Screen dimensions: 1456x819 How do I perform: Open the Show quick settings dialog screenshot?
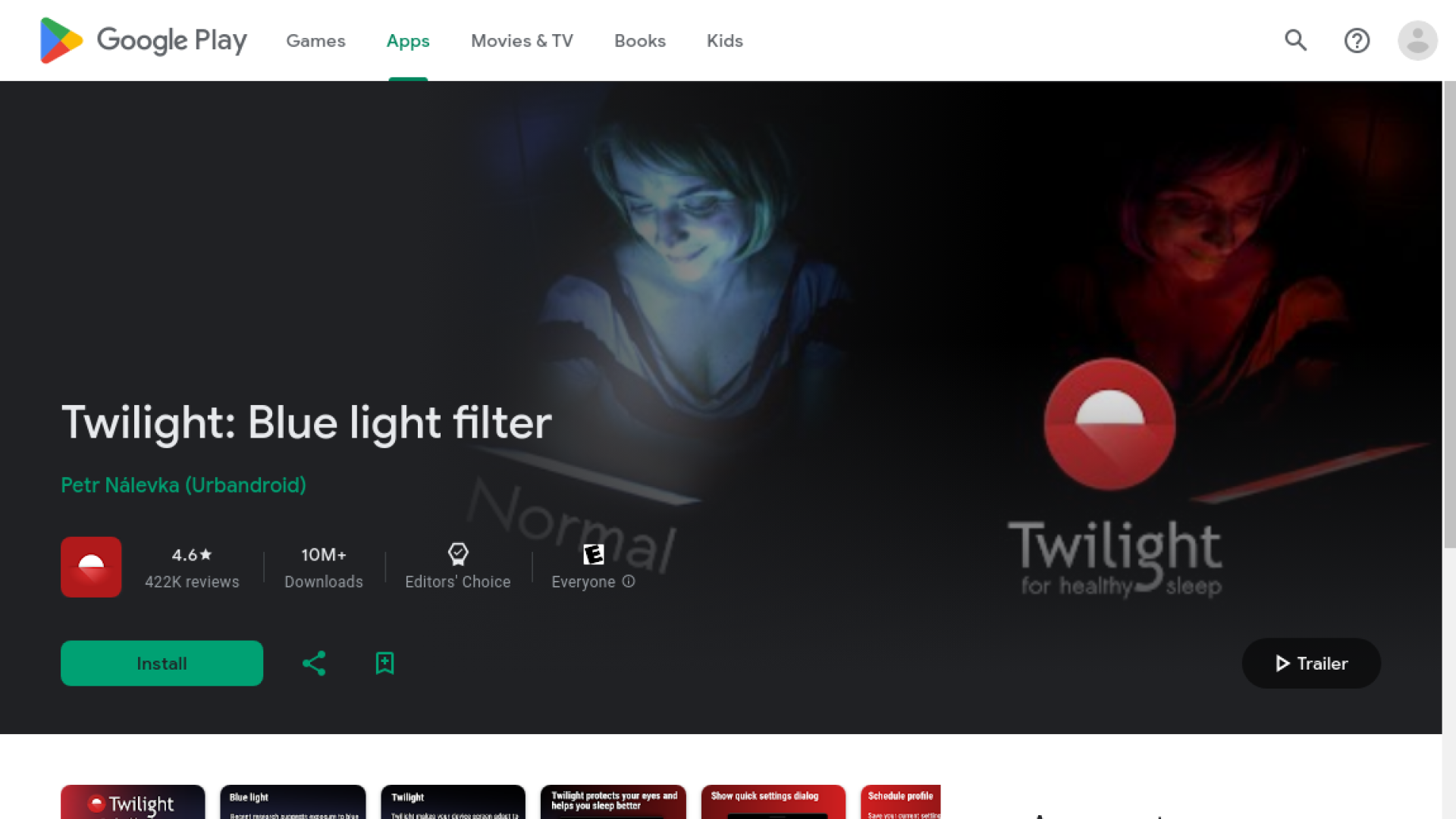(x=773, y=804)
